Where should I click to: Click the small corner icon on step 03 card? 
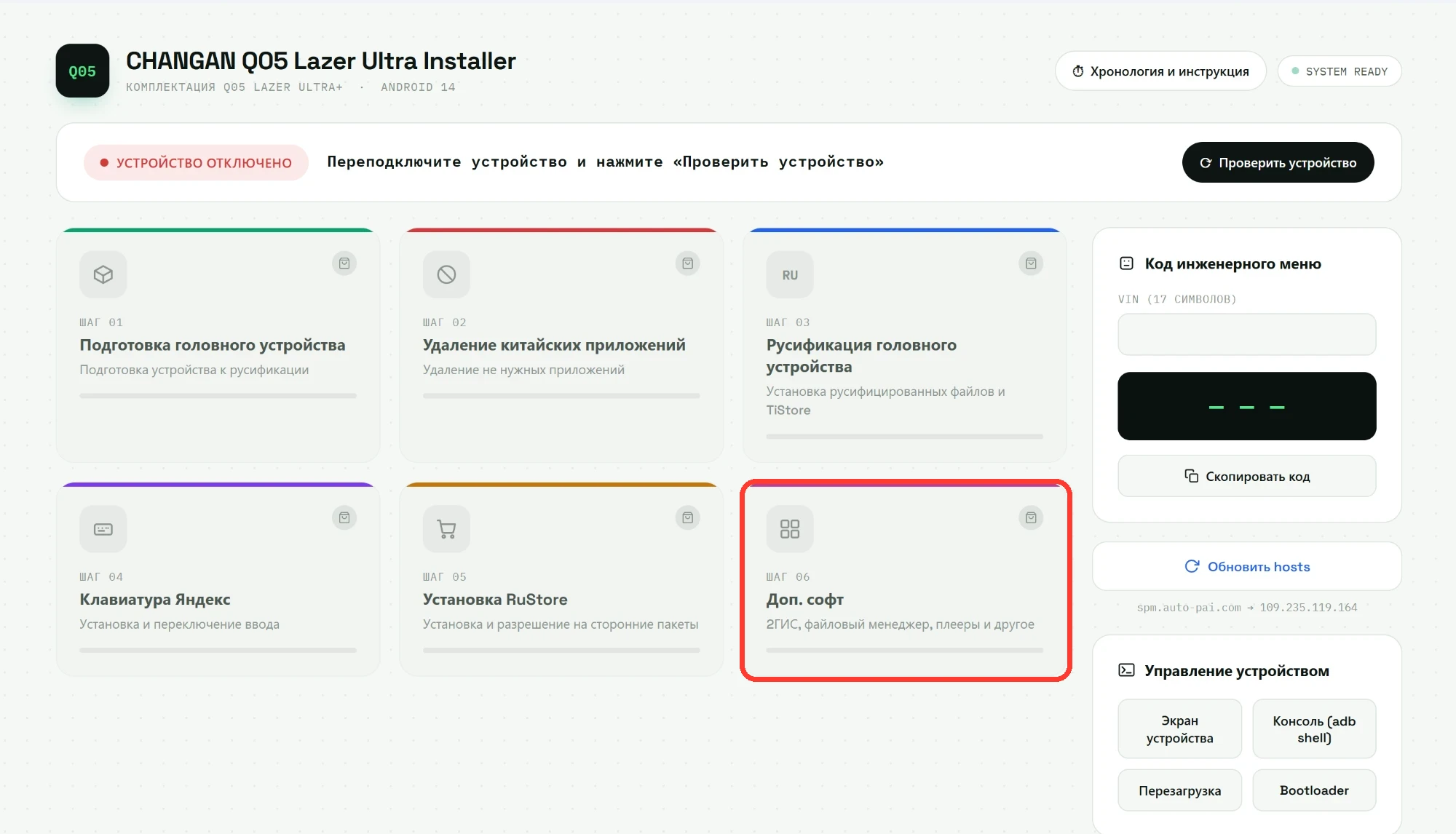(x=1031, y=263)
